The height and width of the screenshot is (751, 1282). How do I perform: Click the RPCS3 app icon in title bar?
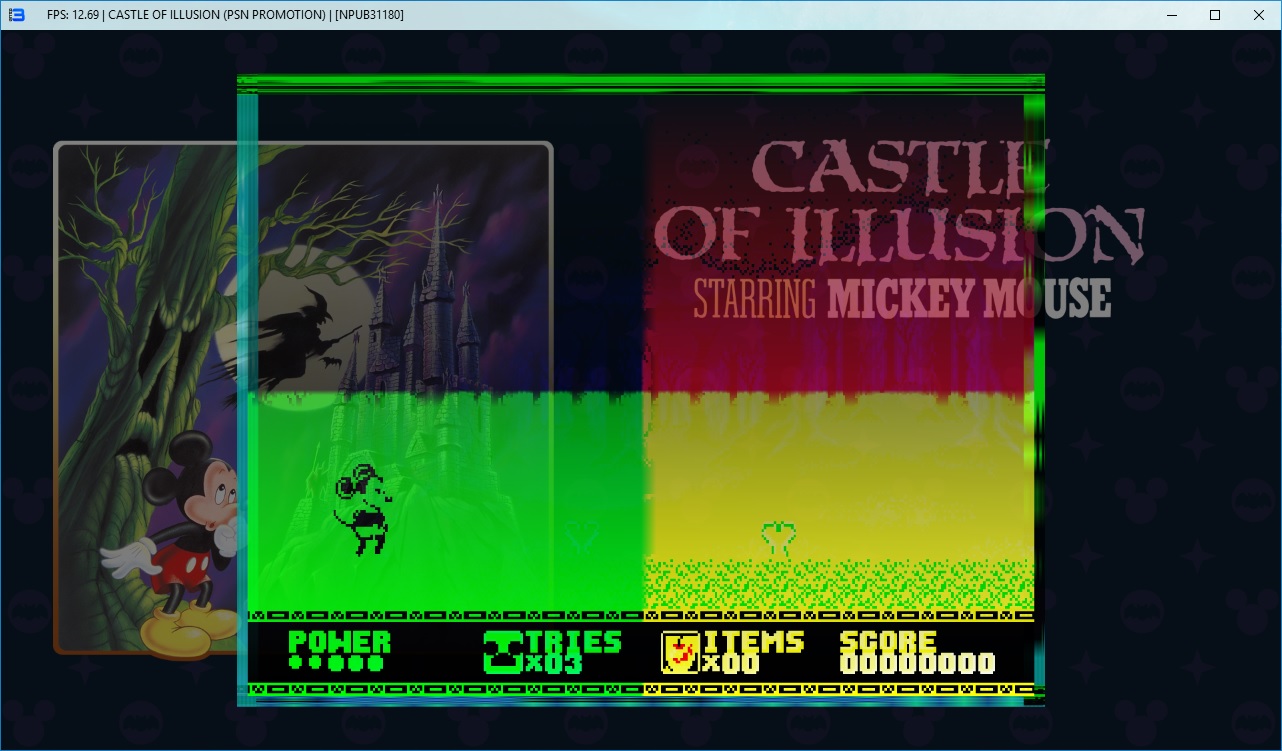click(16, 15)
